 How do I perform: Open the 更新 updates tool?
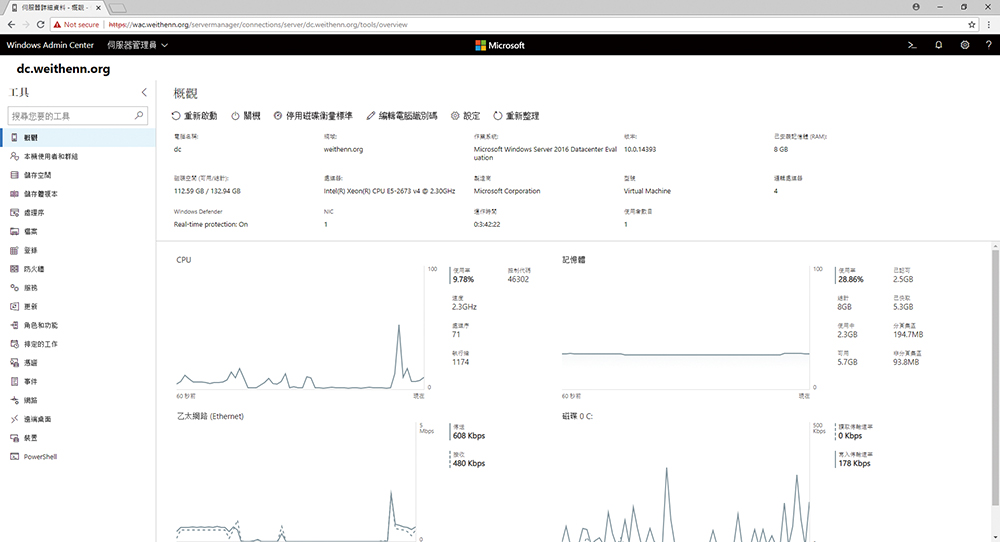pyautogui.click(x=77, y=306)
